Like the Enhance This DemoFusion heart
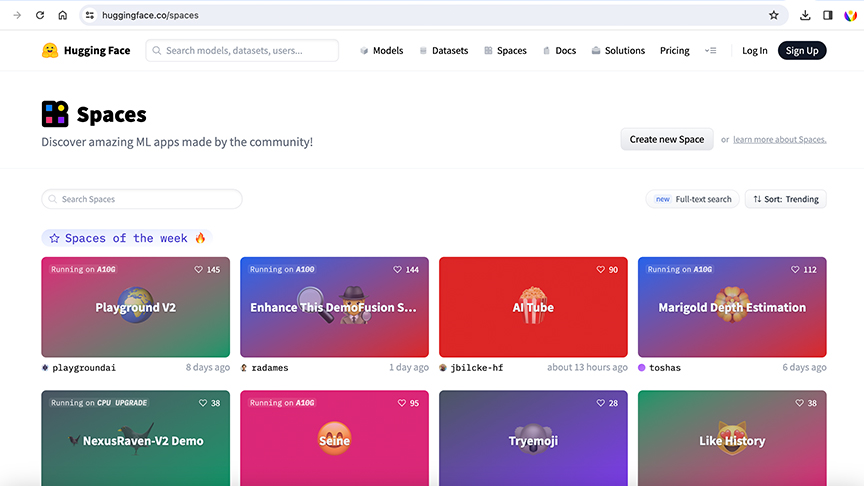Image resolution: width=864 pixels, height=486 pixels. click(x=397, y=269)
